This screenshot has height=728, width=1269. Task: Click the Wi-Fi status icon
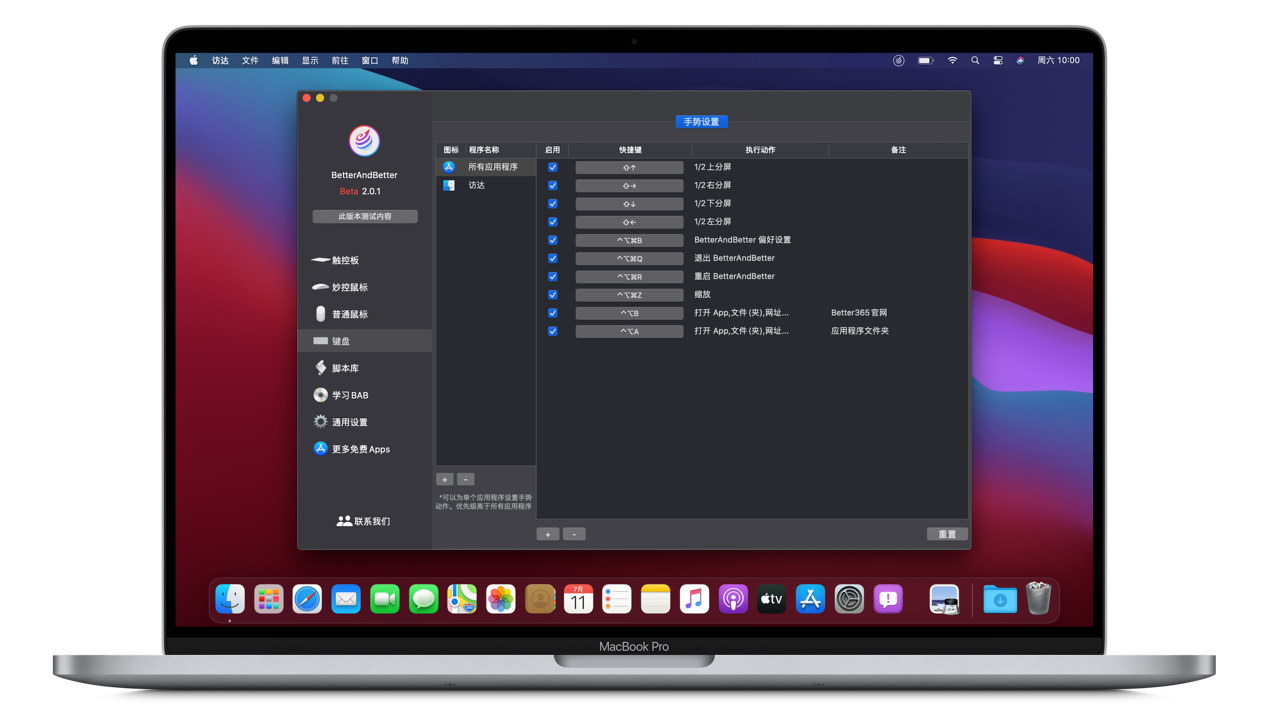tap(951, 60)
